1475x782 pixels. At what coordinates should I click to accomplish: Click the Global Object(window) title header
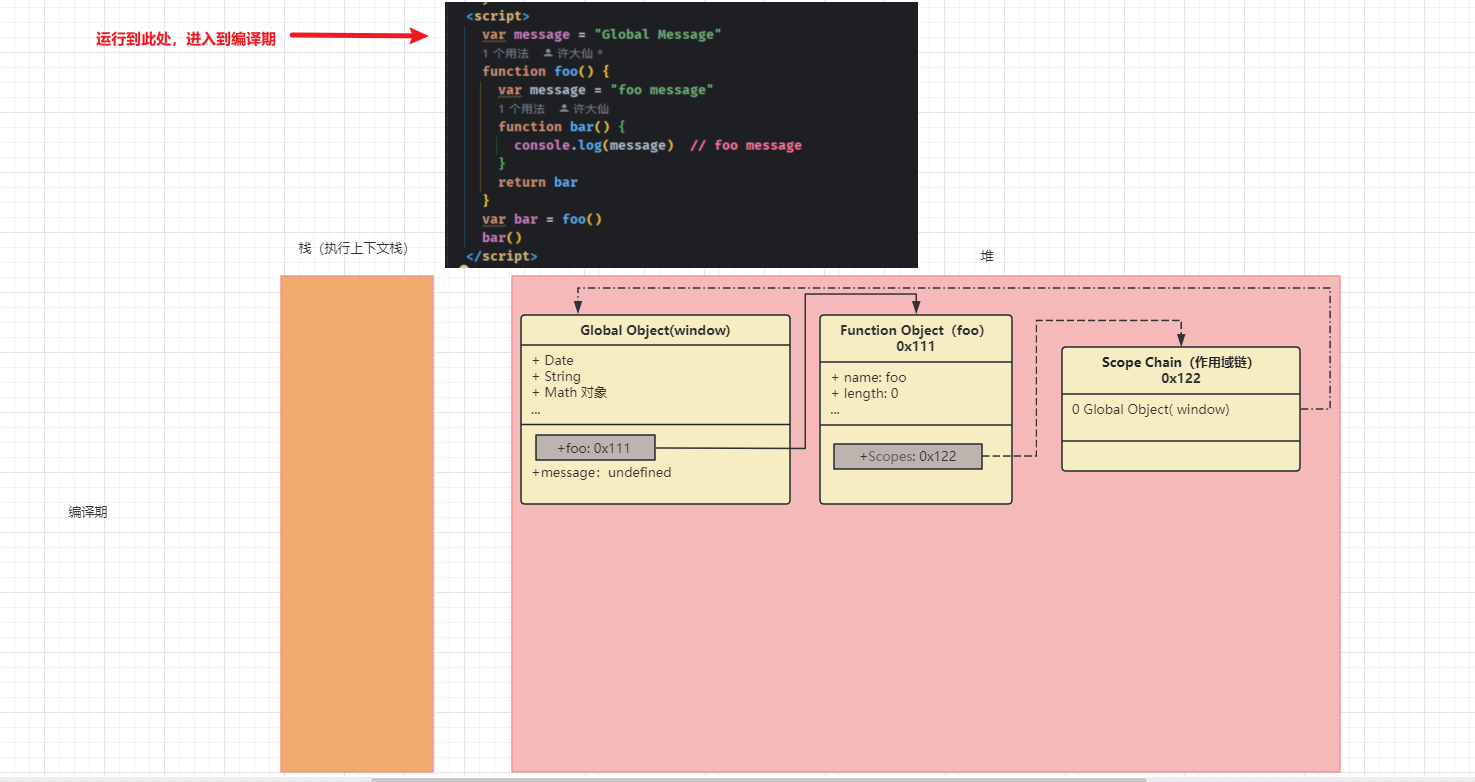tap(655, 330)
